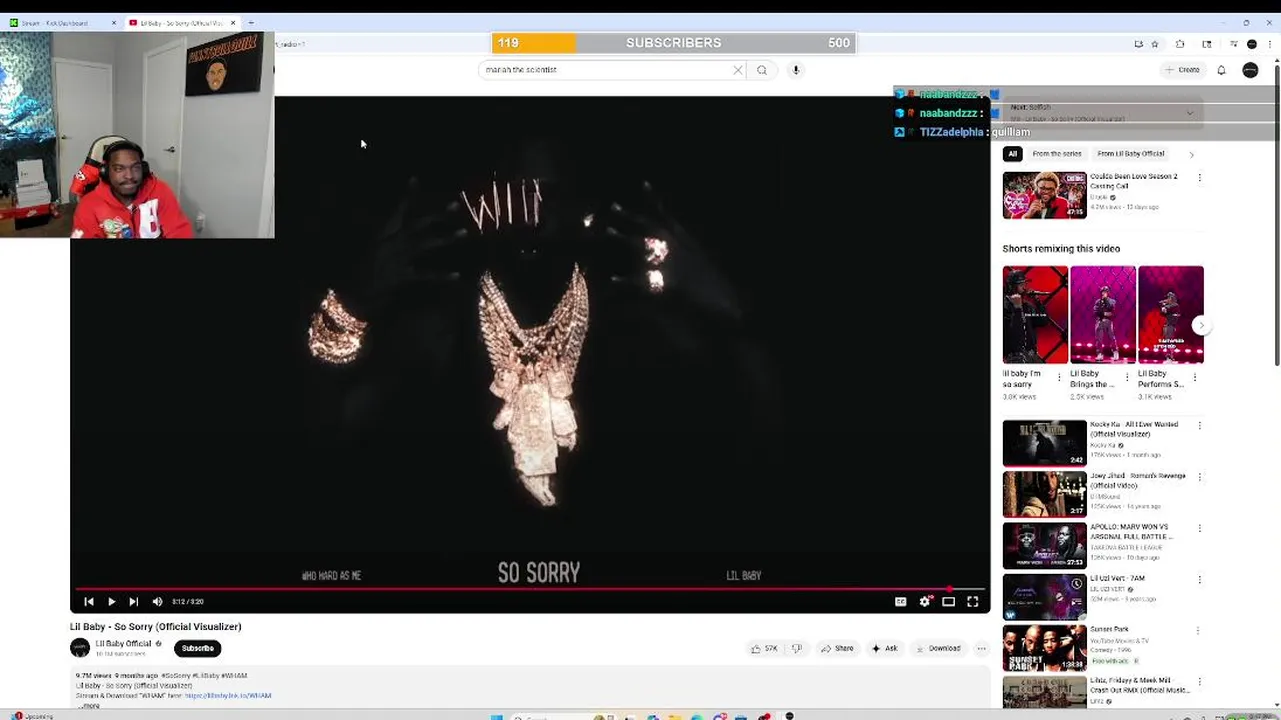Open options for 'Coulda Been Love Season 2'
This screenshot has height=720, width=1281.
click(1199, 178)
